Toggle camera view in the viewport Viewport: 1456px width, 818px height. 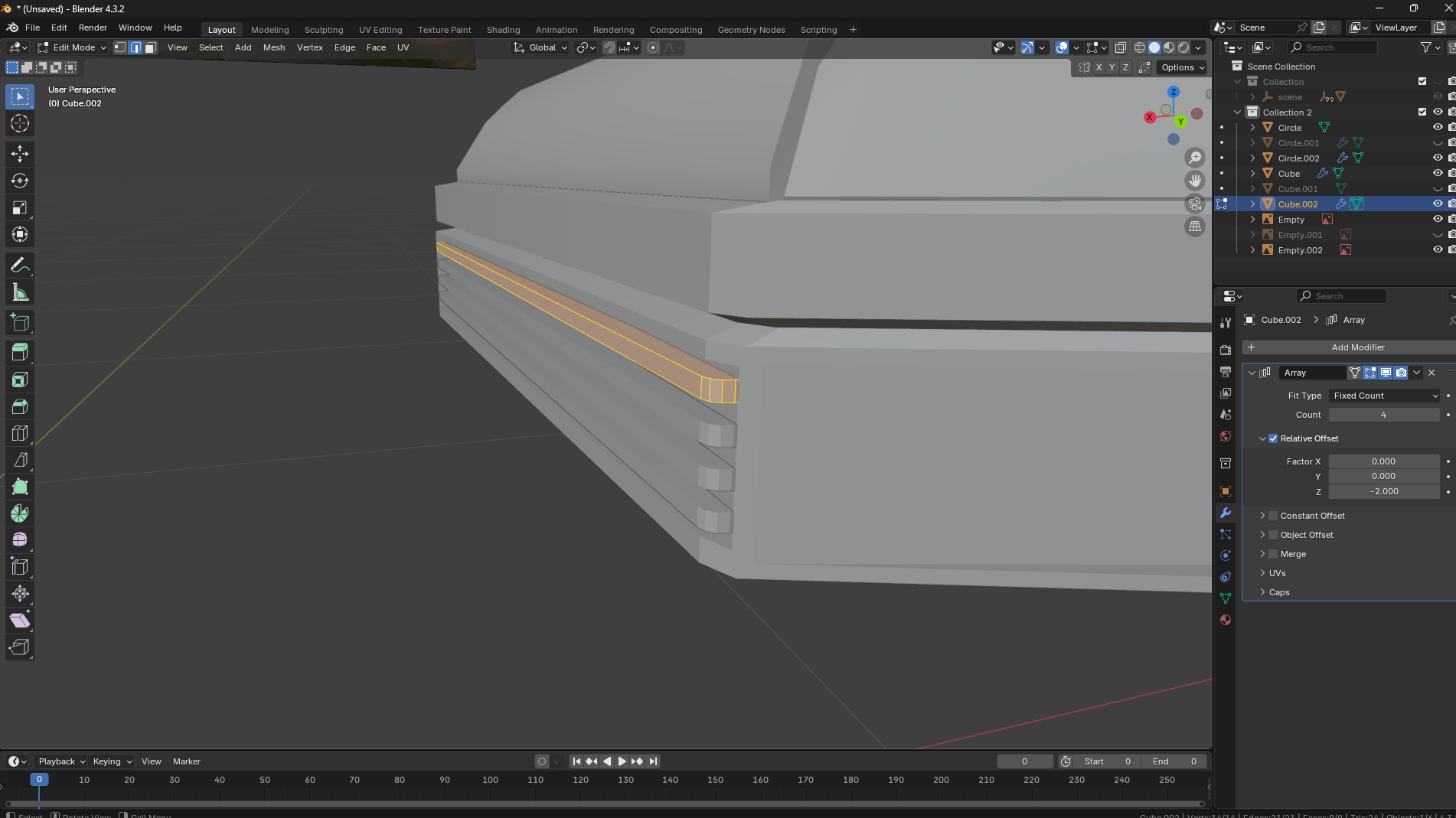(x=1195, y=204)
